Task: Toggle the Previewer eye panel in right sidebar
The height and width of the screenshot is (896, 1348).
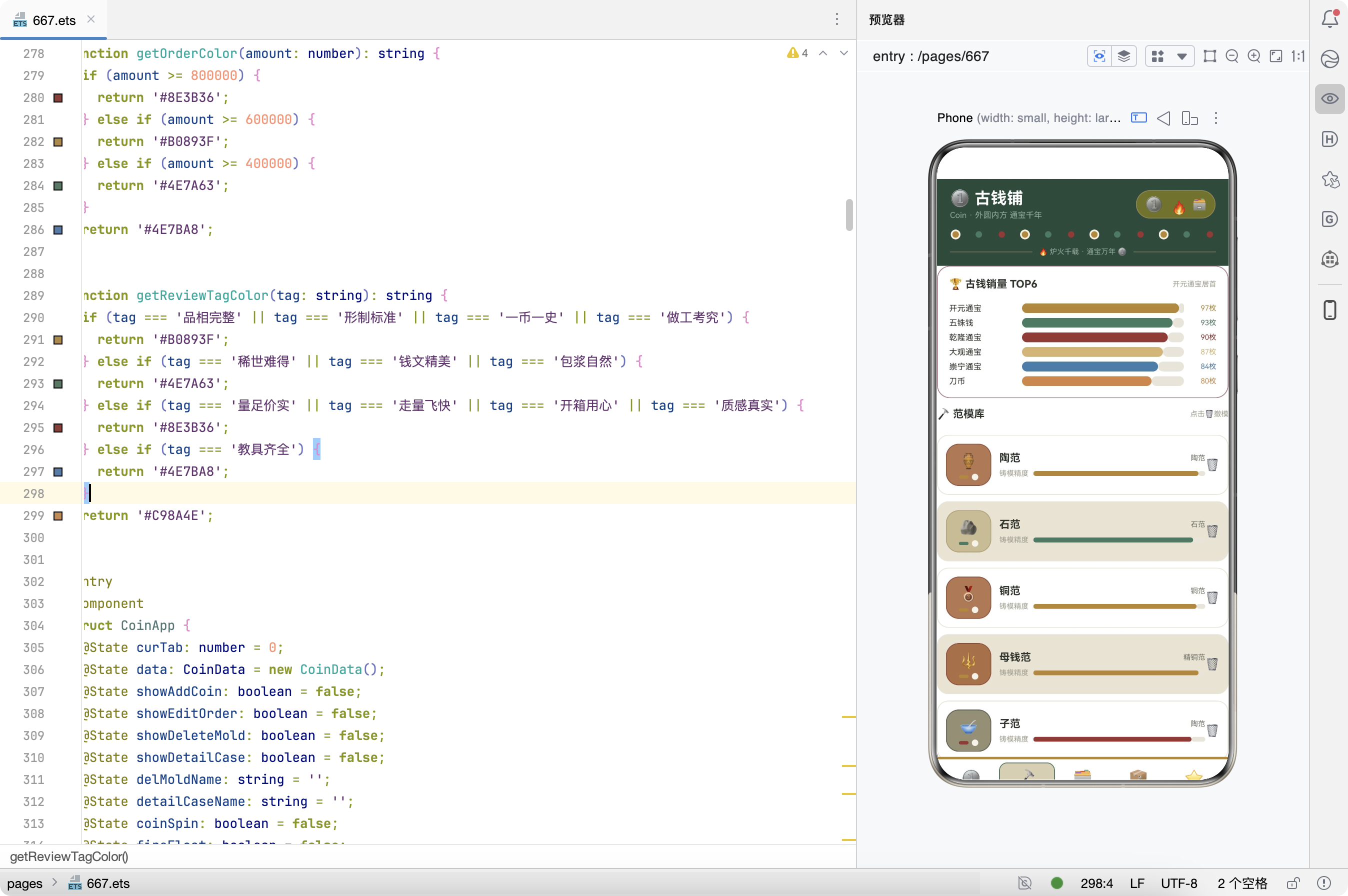Action: [x=1329, y=99]
